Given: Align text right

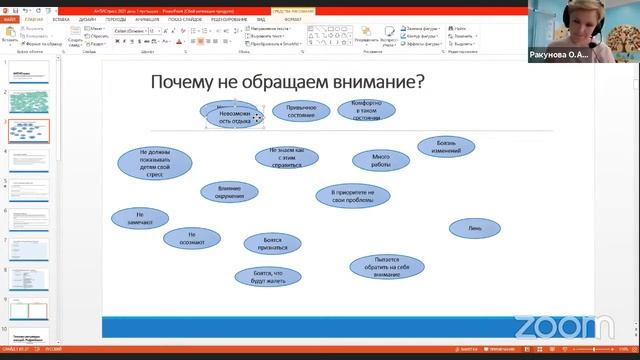Looking at the screenshot, I should coord(208,41).
